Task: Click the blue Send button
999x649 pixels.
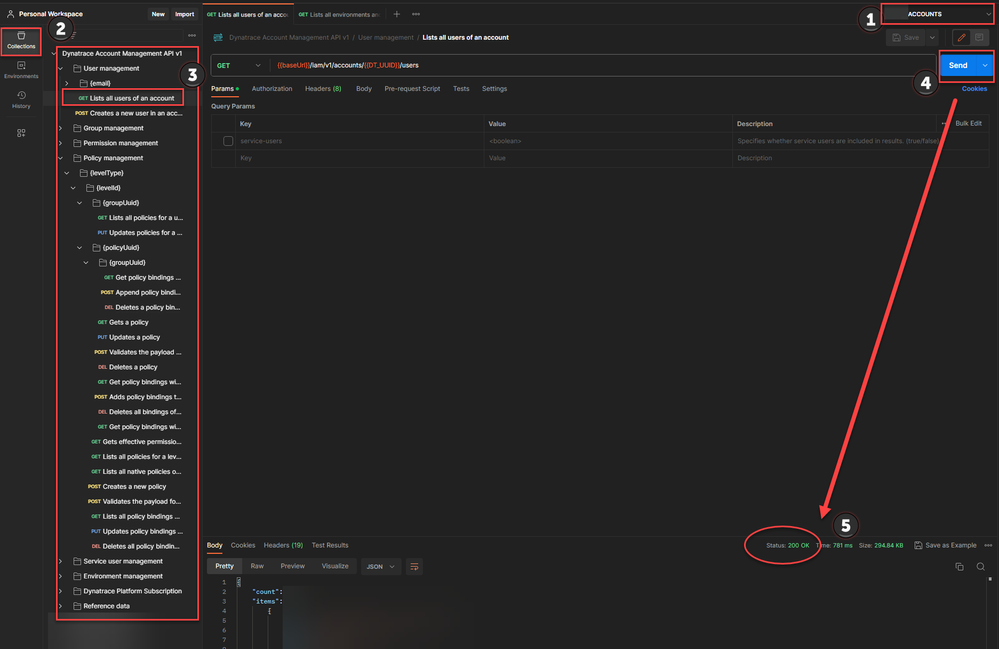Action: 957,65
